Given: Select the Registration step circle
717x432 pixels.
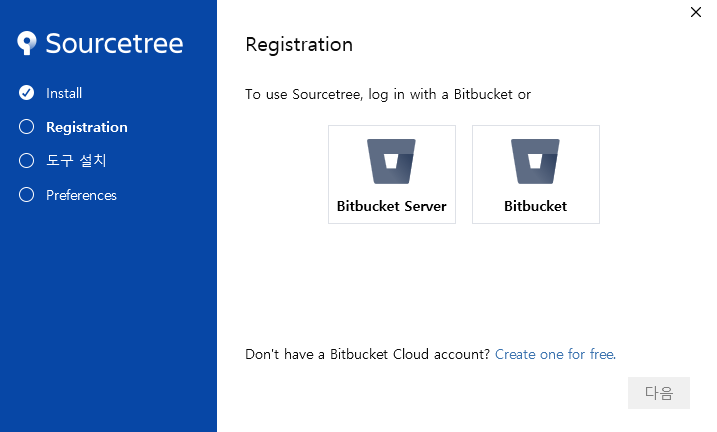Looking at the screenshot, I should pyautogui.click(x=27, y=127).
